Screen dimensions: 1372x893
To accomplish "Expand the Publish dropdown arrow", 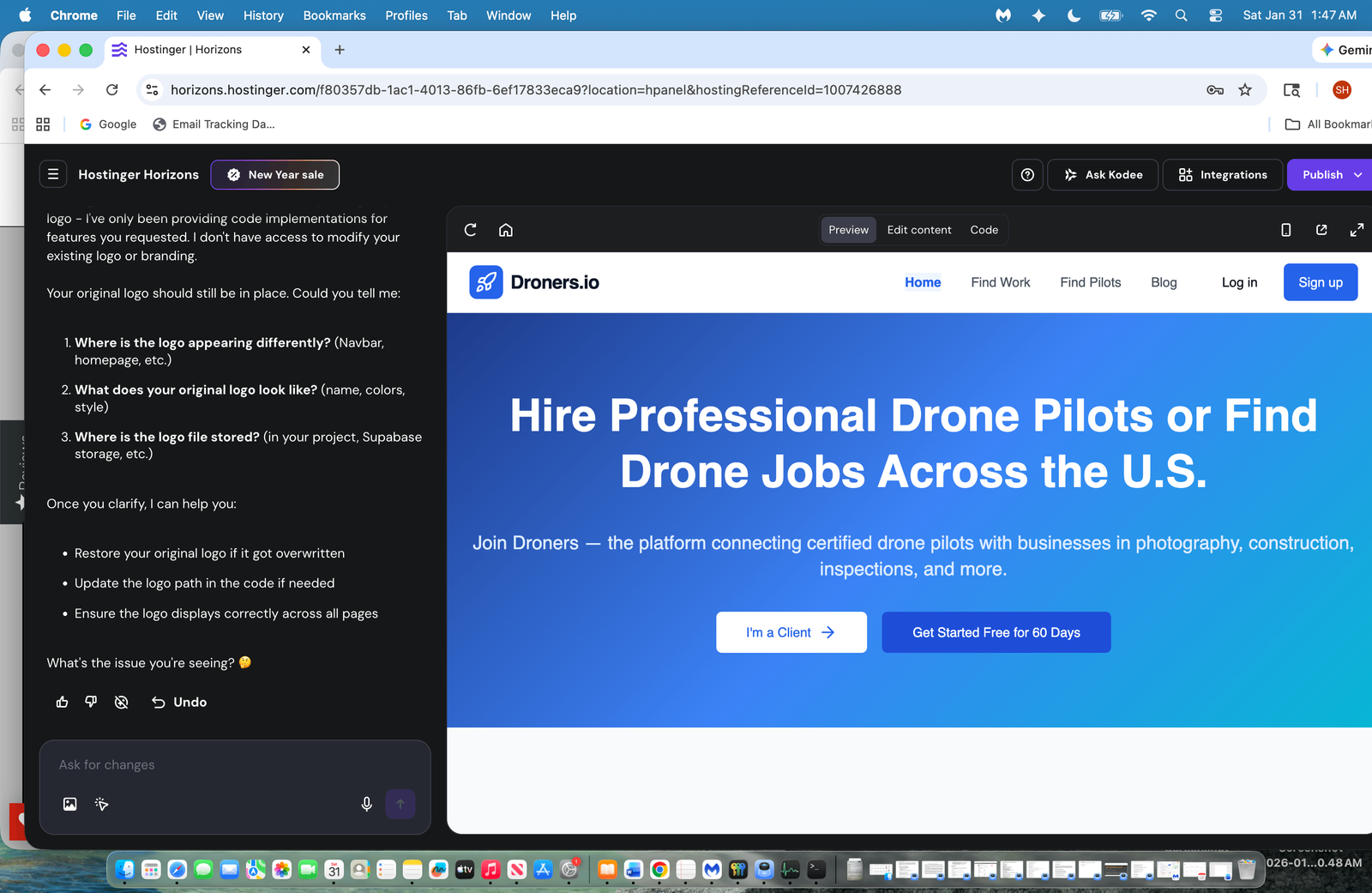I will click(1358, 174).
